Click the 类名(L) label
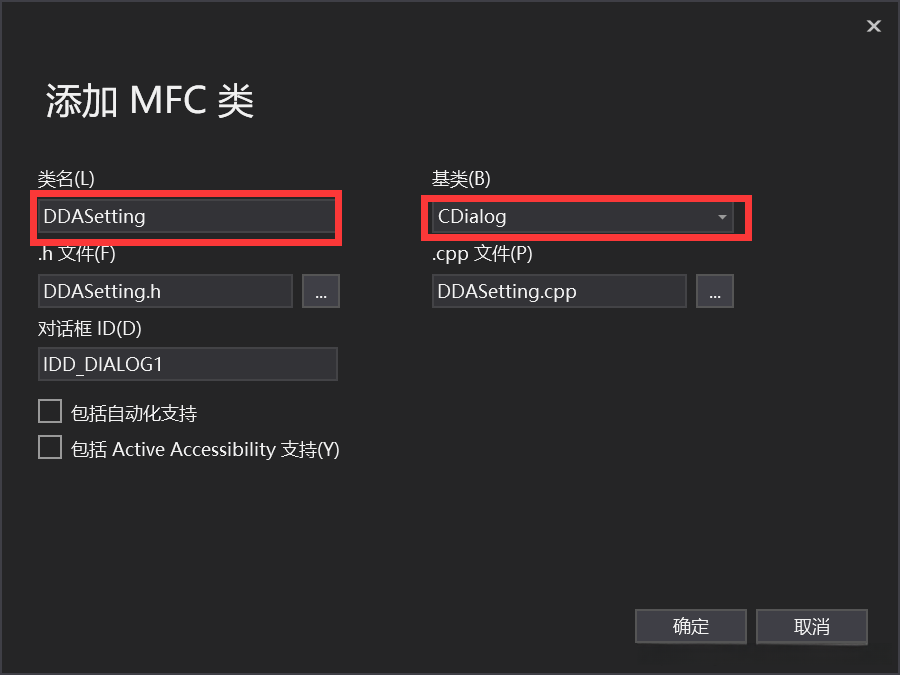The image size is (900, 675). point(66,179)
